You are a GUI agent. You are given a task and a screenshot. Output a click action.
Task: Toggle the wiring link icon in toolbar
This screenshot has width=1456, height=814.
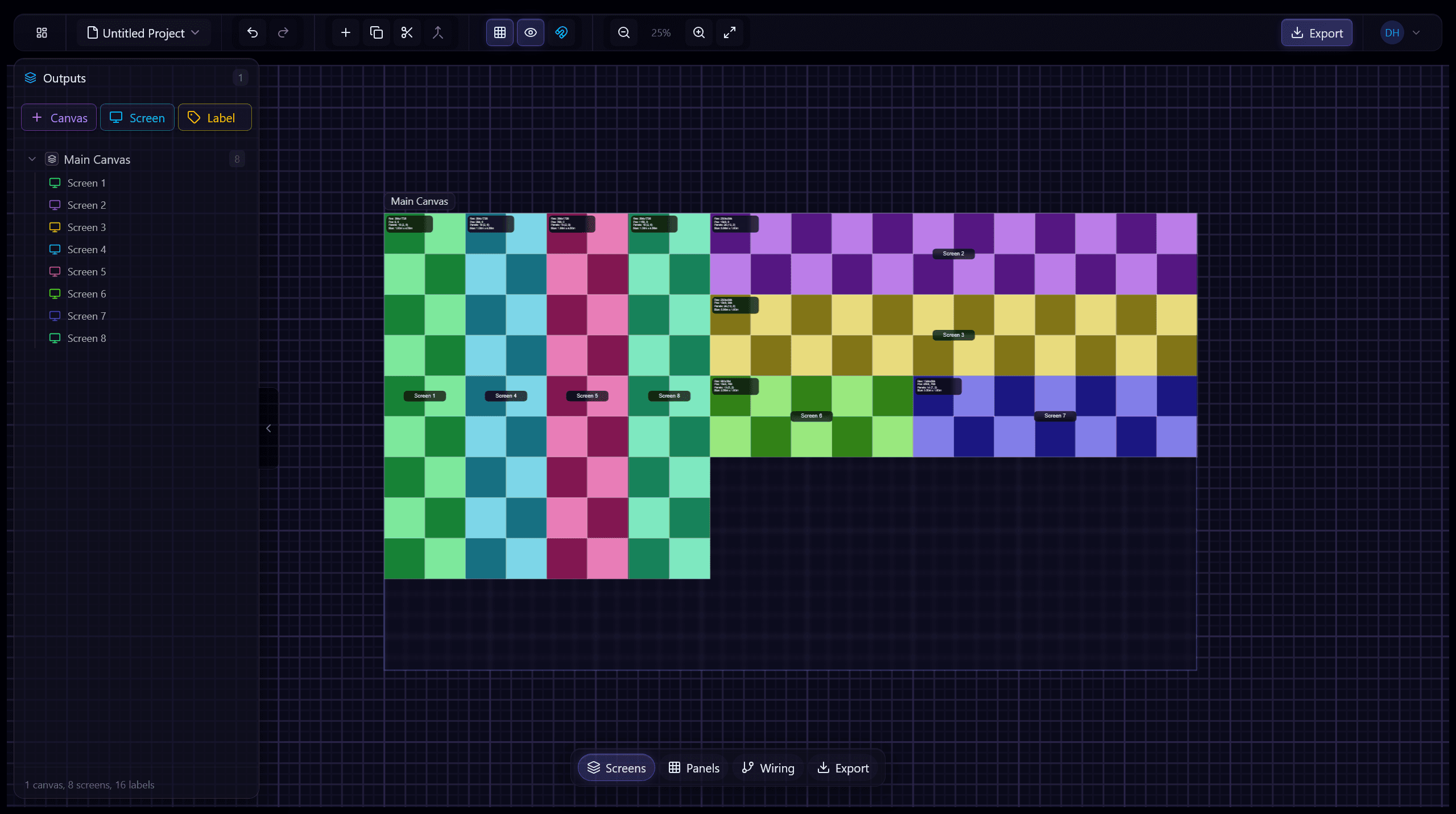561,32
